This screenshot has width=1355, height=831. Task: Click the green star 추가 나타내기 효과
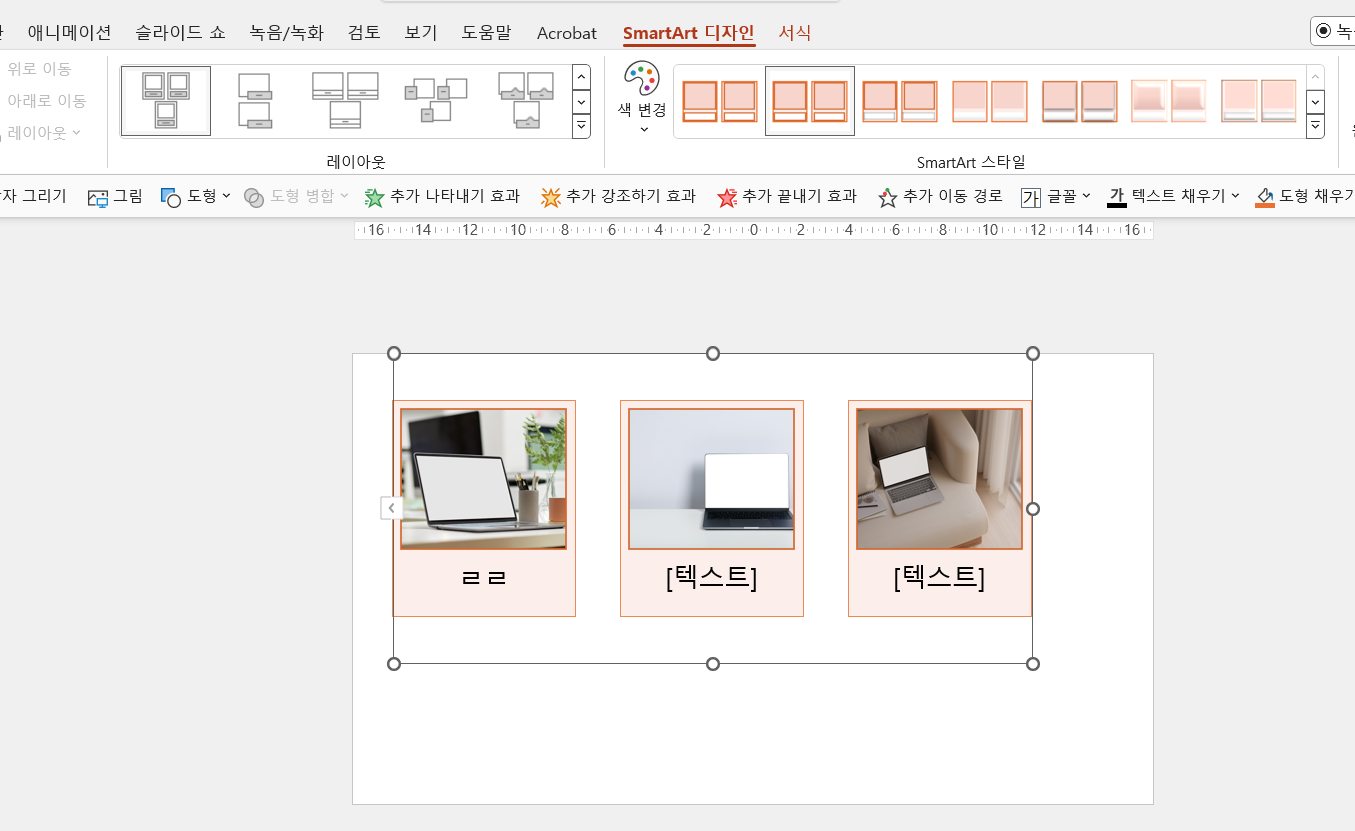(442, 196)
